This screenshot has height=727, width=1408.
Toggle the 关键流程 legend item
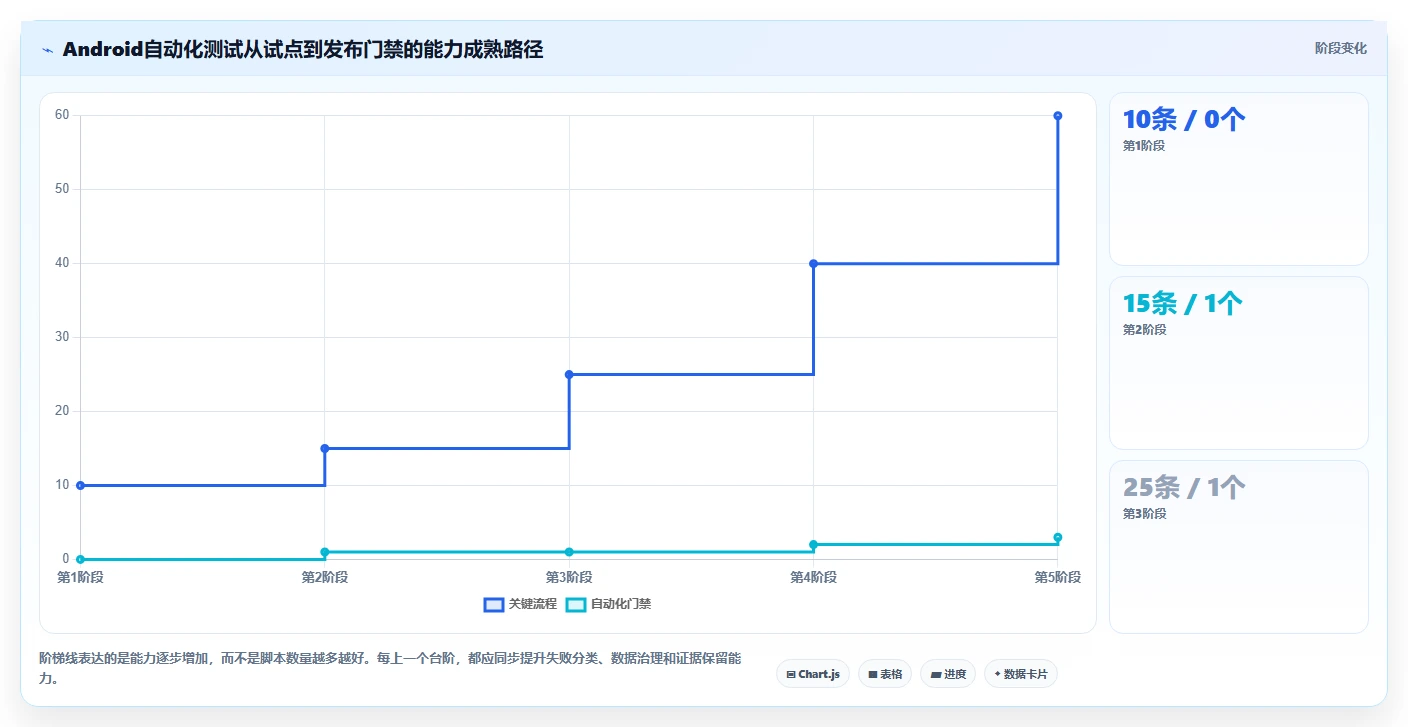520,604
